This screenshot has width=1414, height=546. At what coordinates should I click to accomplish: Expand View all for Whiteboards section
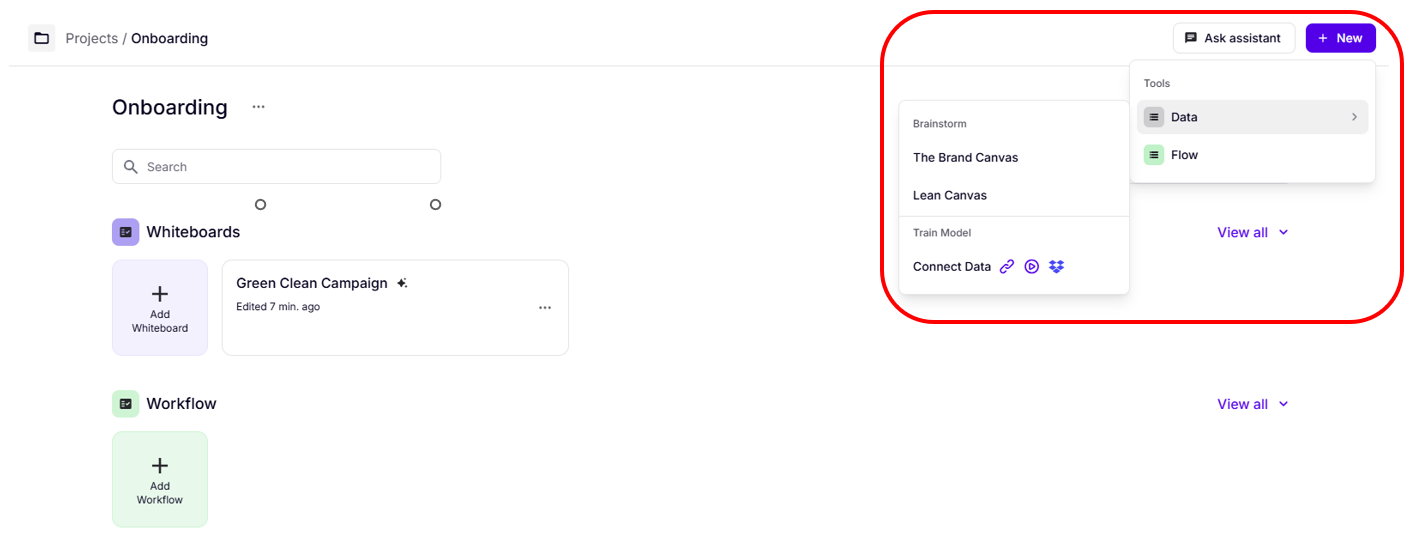pos(1253,232)
